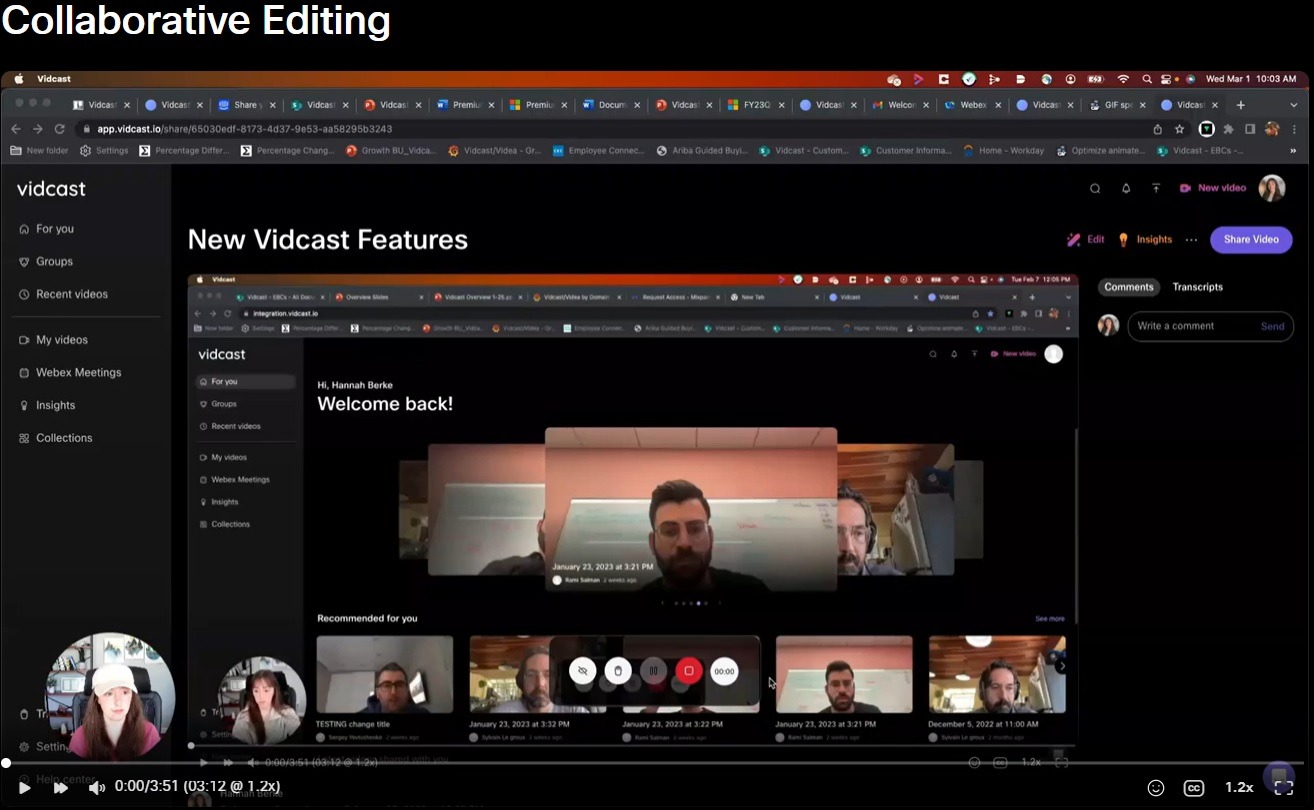This screenshot has width=1314, height=810.
Task: Open Groups in main Vidcast sidebar
Action: pos(46,261)
